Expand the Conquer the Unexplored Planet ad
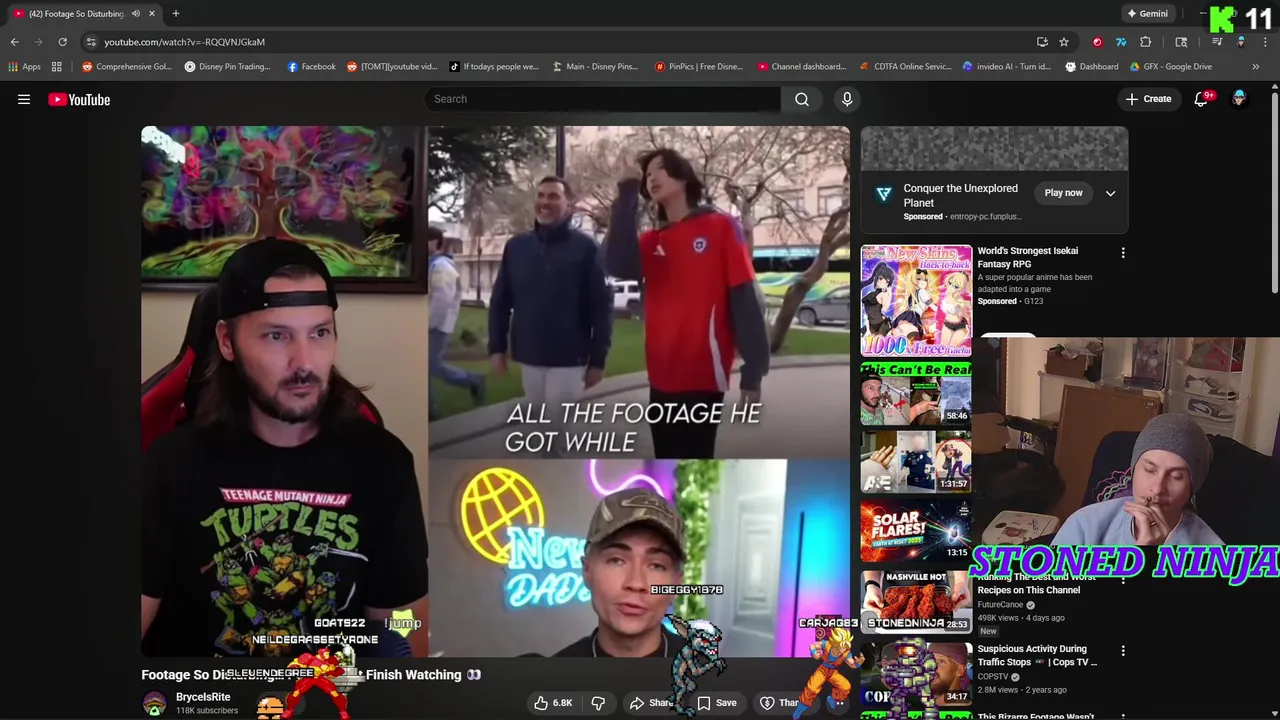Viewport: 1280px width, 720px height. tap(1110, 193)
